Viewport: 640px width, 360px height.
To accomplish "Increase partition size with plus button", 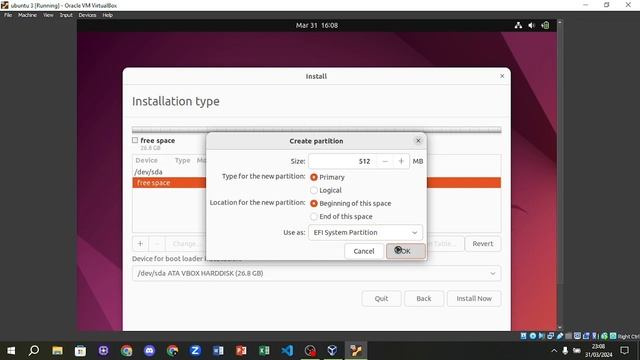I will click(x=401, y=161).
